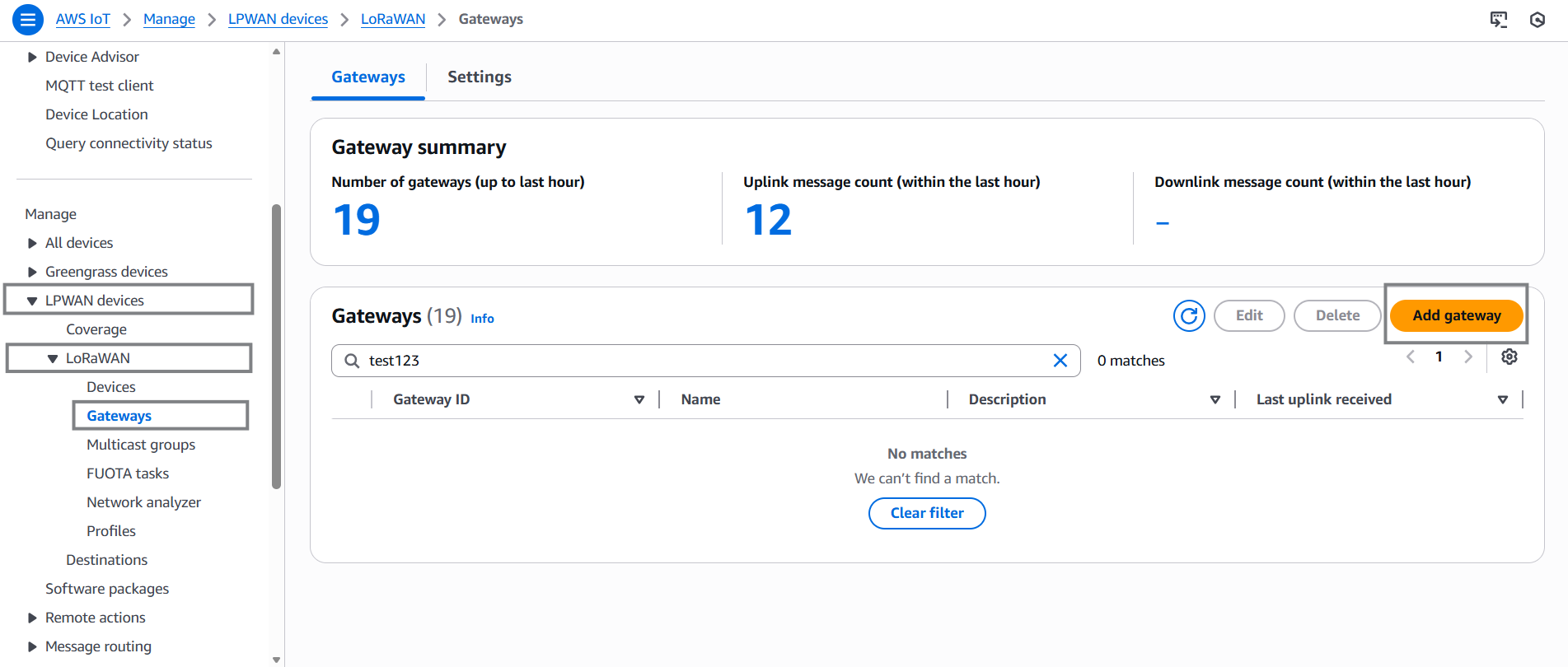Expand Device Advisor section
1568x667 pixels.
click(x=32, y=57)
